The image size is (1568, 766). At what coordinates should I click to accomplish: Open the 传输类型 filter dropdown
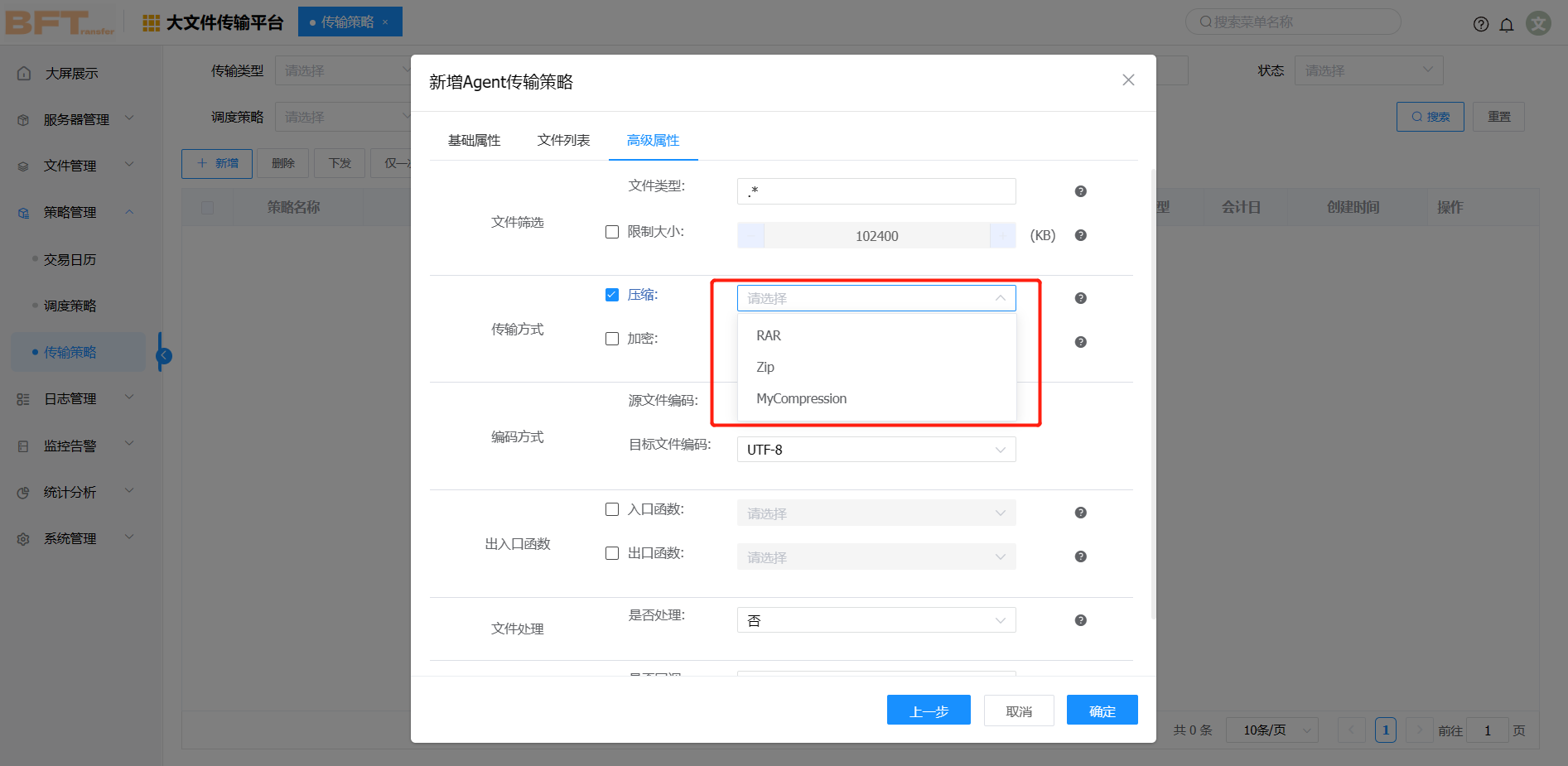pos(343,71)
